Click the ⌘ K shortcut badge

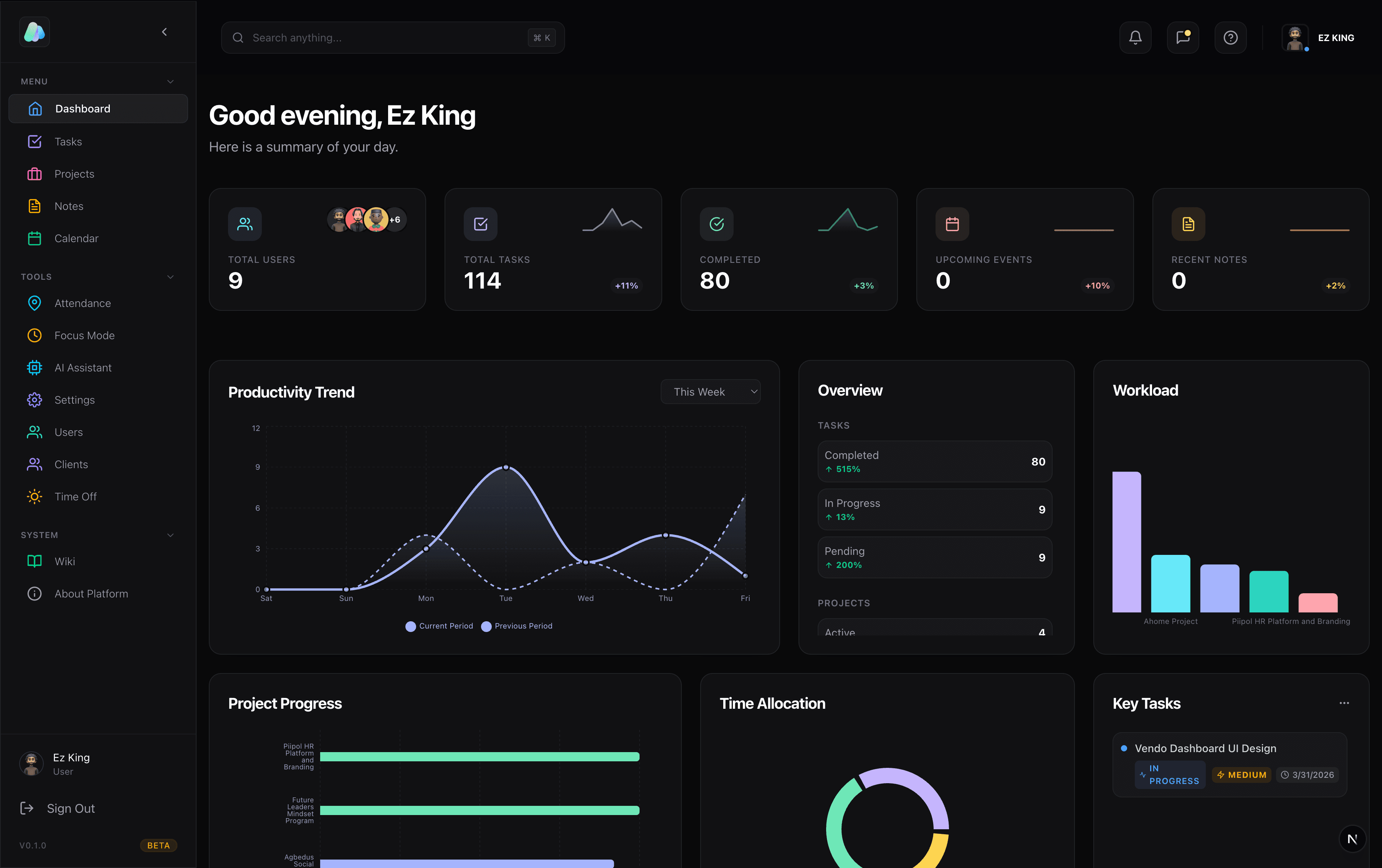point(542,38)
